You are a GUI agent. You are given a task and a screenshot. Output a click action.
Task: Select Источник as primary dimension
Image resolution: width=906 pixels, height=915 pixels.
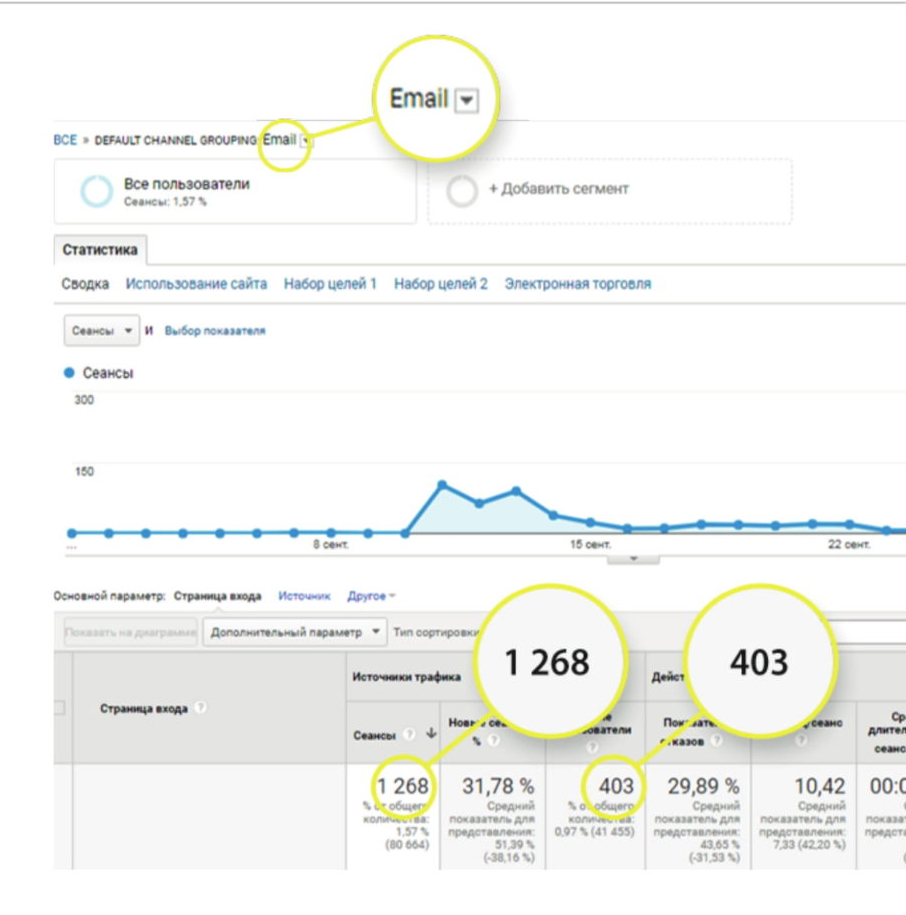point(304,596)
